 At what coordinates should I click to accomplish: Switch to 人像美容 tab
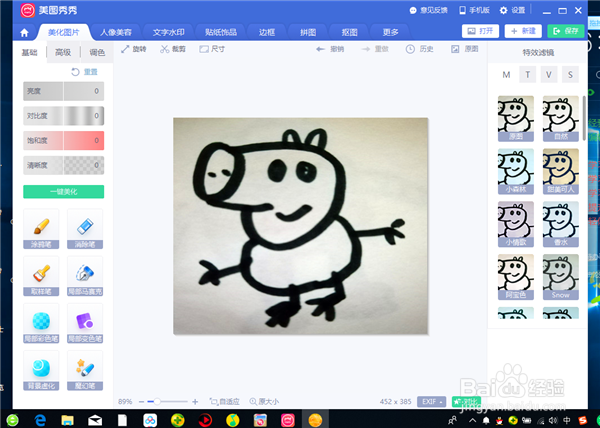pyautogui.click(x=116, y=33)
